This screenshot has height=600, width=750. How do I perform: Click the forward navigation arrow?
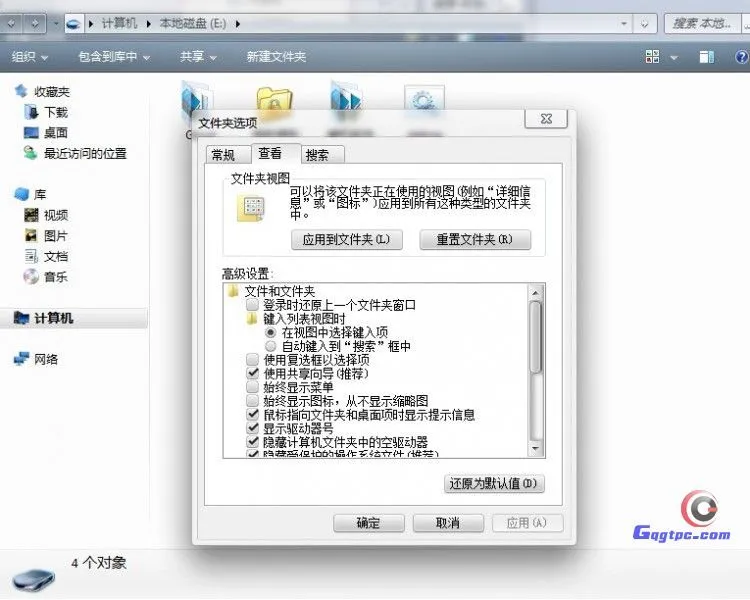35,23
